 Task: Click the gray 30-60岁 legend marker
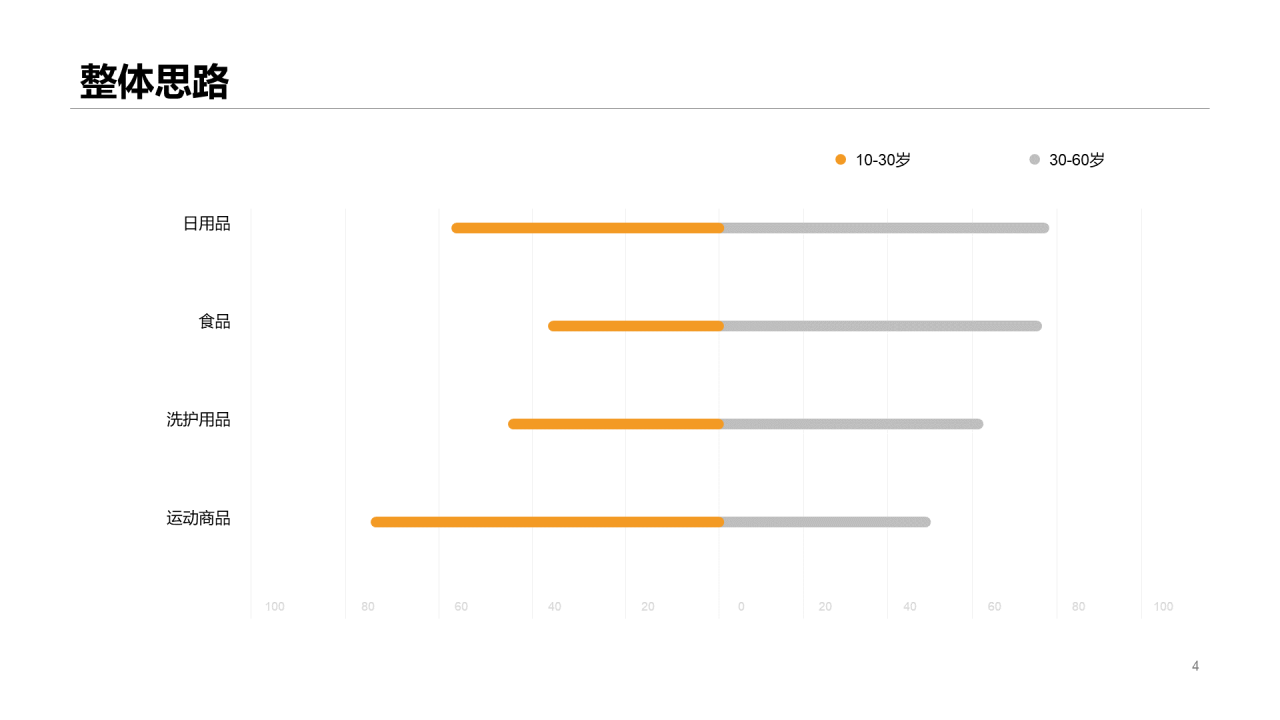coord(1034,160)
